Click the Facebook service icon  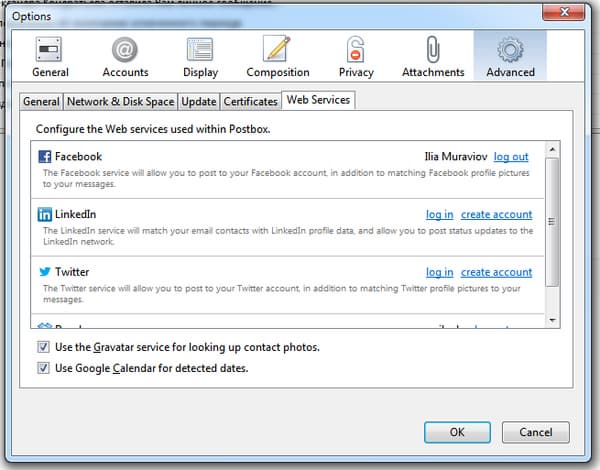pos(44,157)
